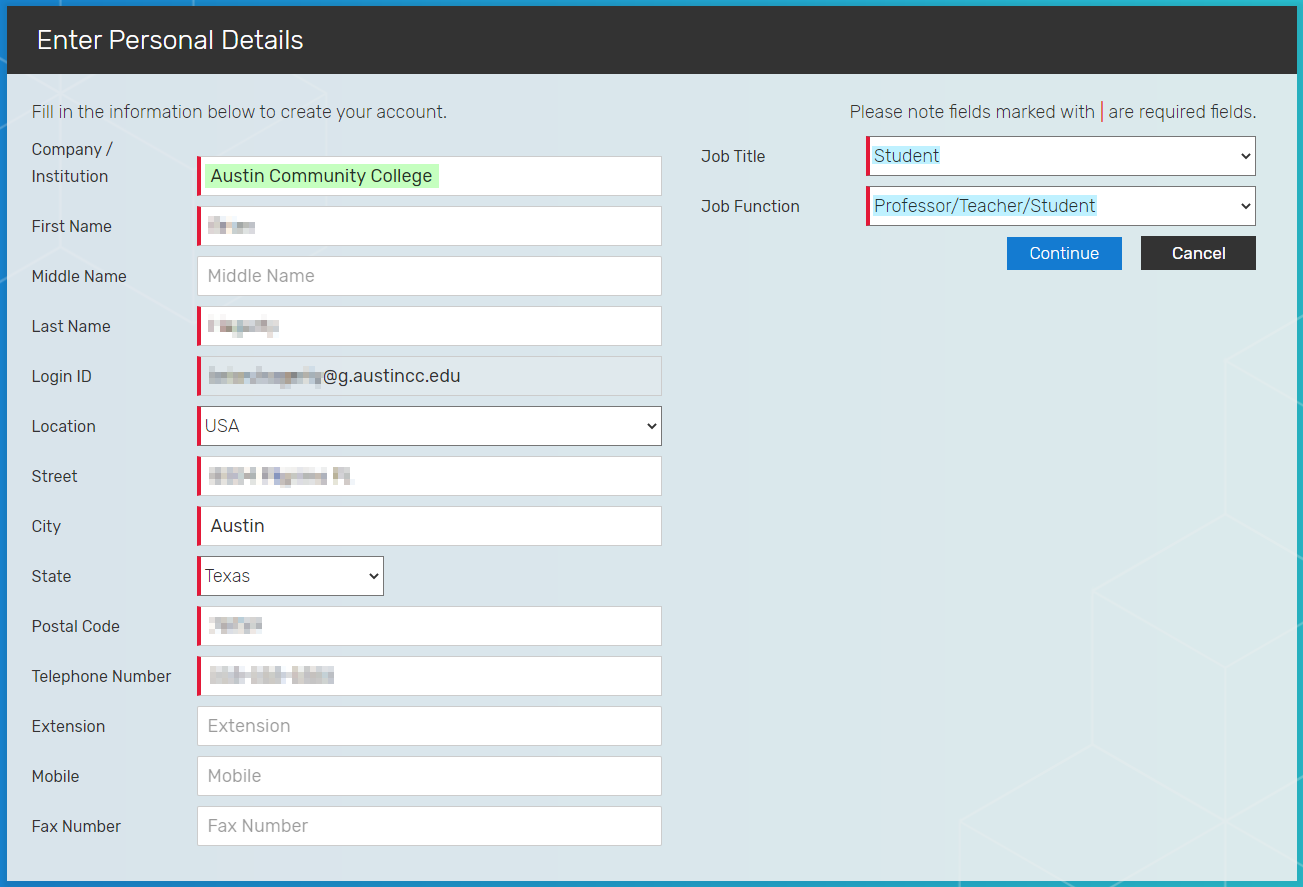Open the Job Title dropdown
The height and width of the screenshot is (887, 1303).
[x=1061, y=156]
